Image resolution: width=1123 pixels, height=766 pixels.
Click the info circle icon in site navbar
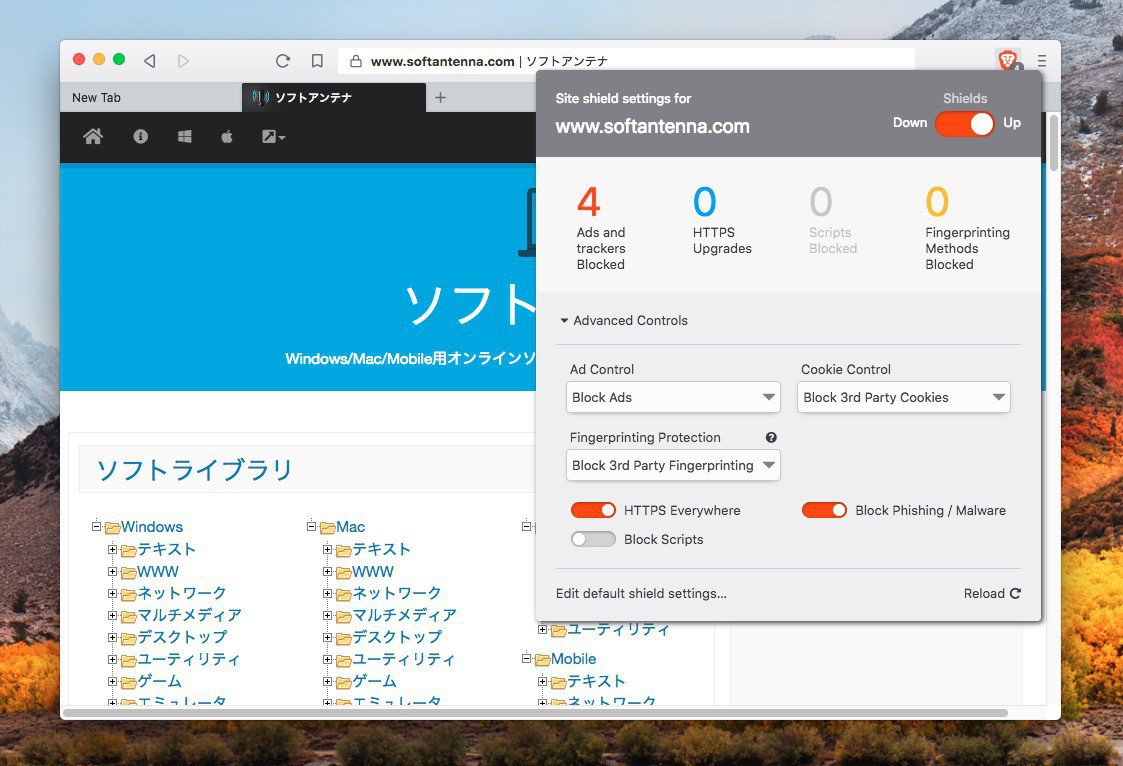coord(140,136)
